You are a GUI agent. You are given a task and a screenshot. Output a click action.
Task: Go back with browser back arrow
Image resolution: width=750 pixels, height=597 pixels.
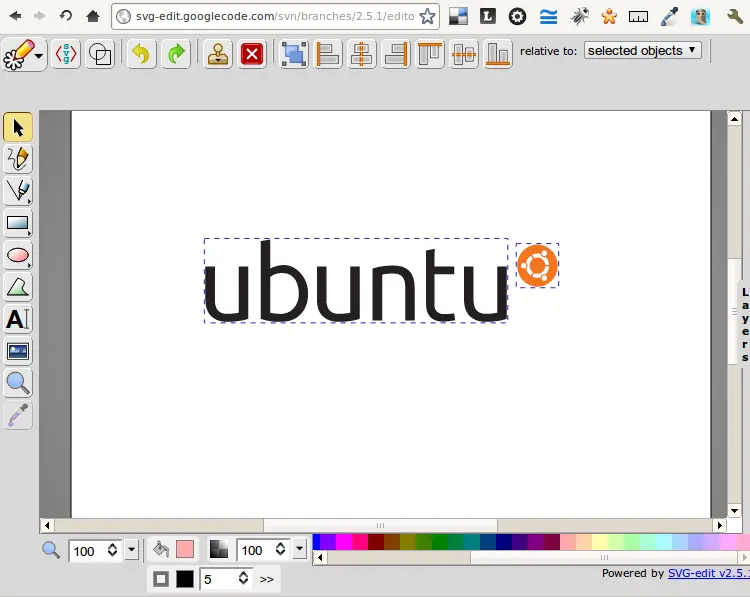click(x=15, y=16)
